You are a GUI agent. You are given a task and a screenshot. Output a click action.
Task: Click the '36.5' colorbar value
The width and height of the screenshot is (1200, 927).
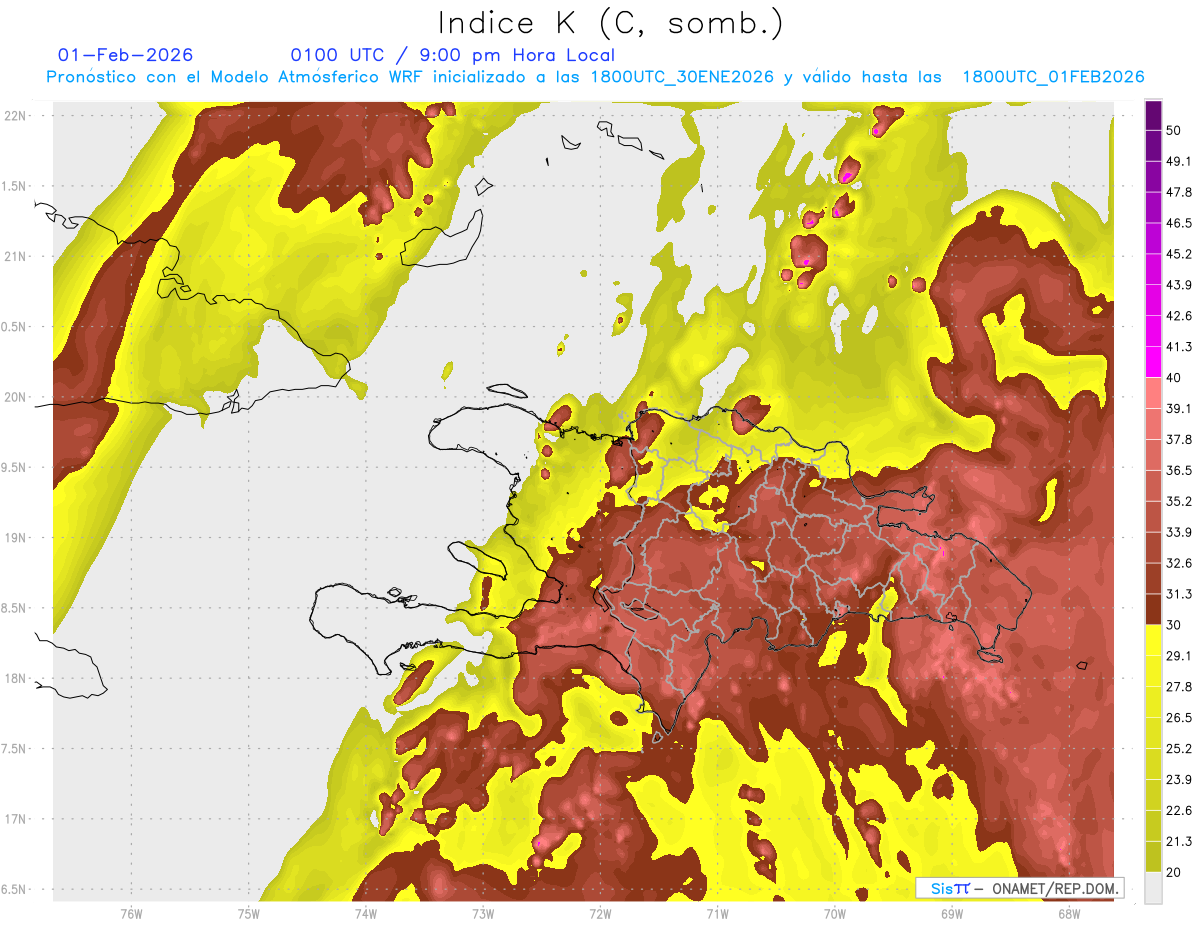(1179, 470)
